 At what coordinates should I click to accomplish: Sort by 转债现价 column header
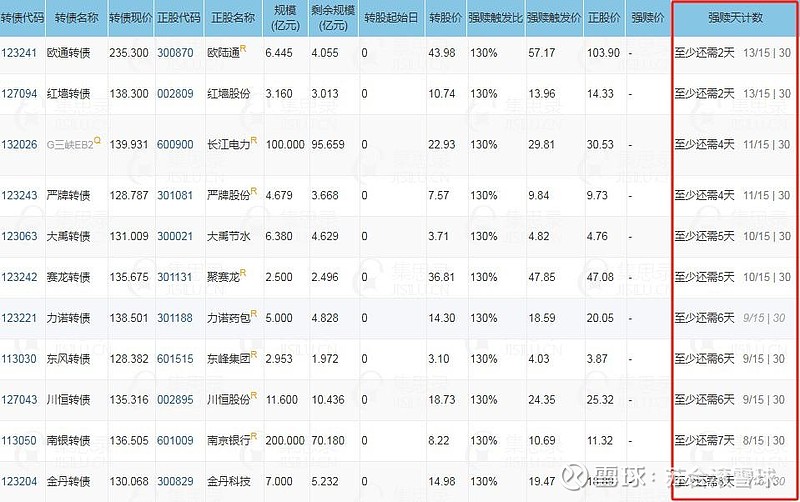pyautogui.click(x=131, y=18)
